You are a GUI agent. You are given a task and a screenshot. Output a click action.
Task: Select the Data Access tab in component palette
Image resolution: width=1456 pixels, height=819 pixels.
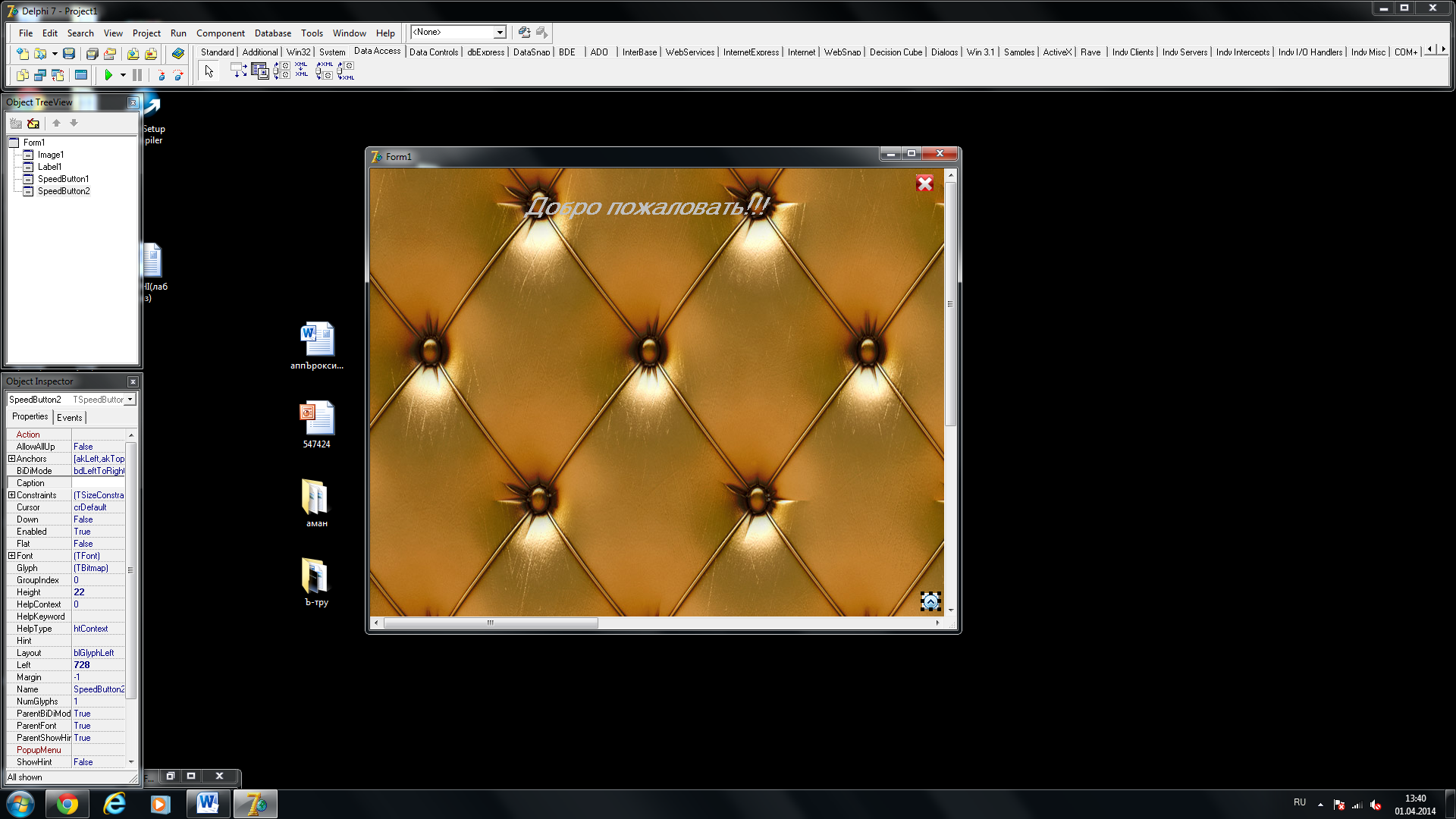[376, 52]
